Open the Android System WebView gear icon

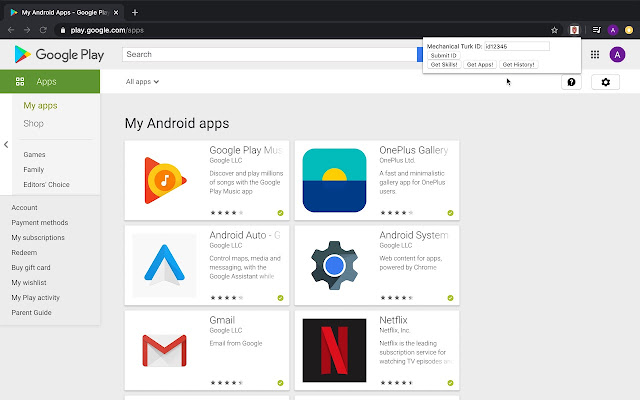tap(334, 265)
